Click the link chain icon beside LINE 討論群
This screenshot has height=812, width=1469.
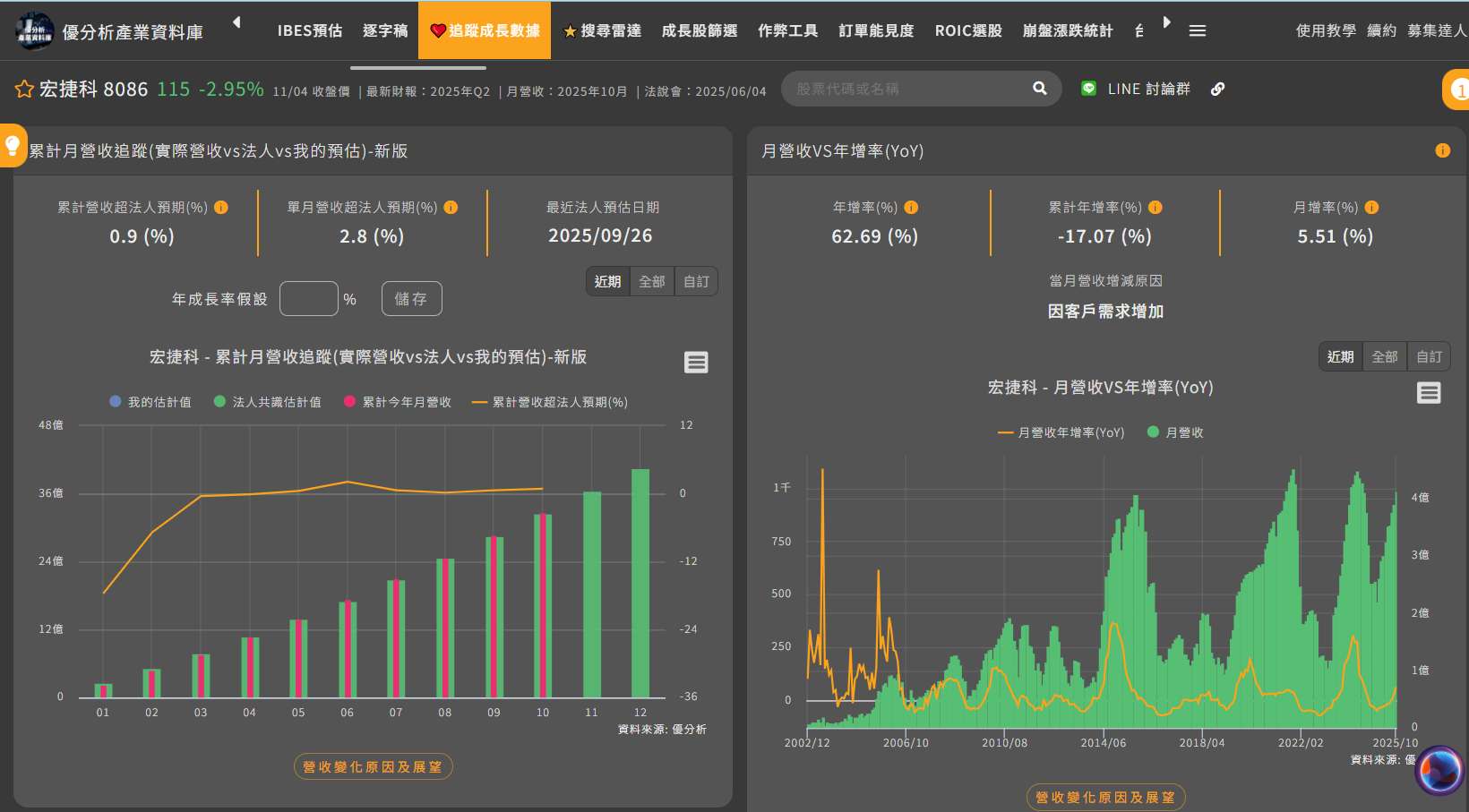coord(1217,89)
